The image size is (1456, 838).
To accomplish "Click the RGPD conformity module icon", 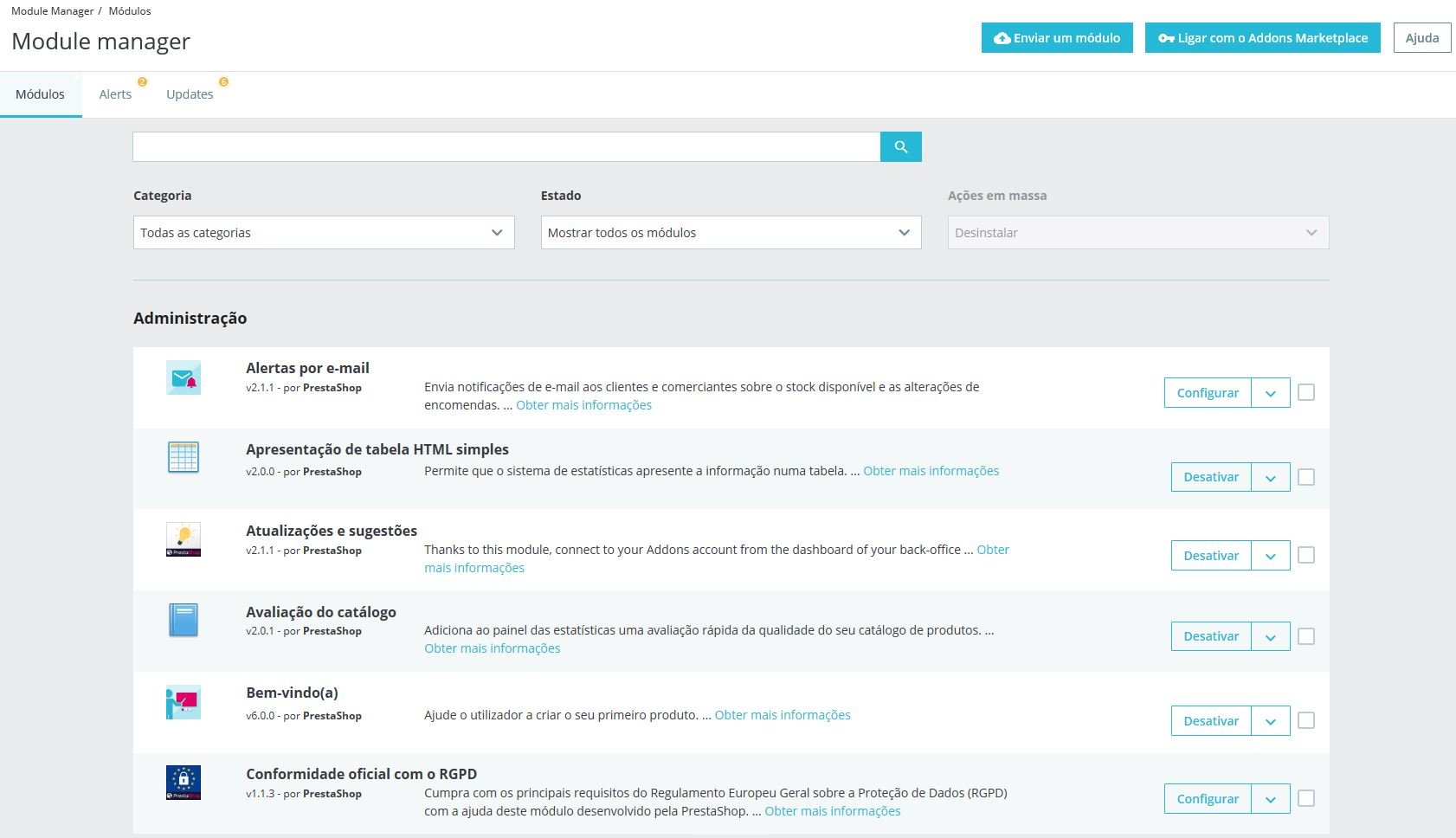I will click(184, 783).
